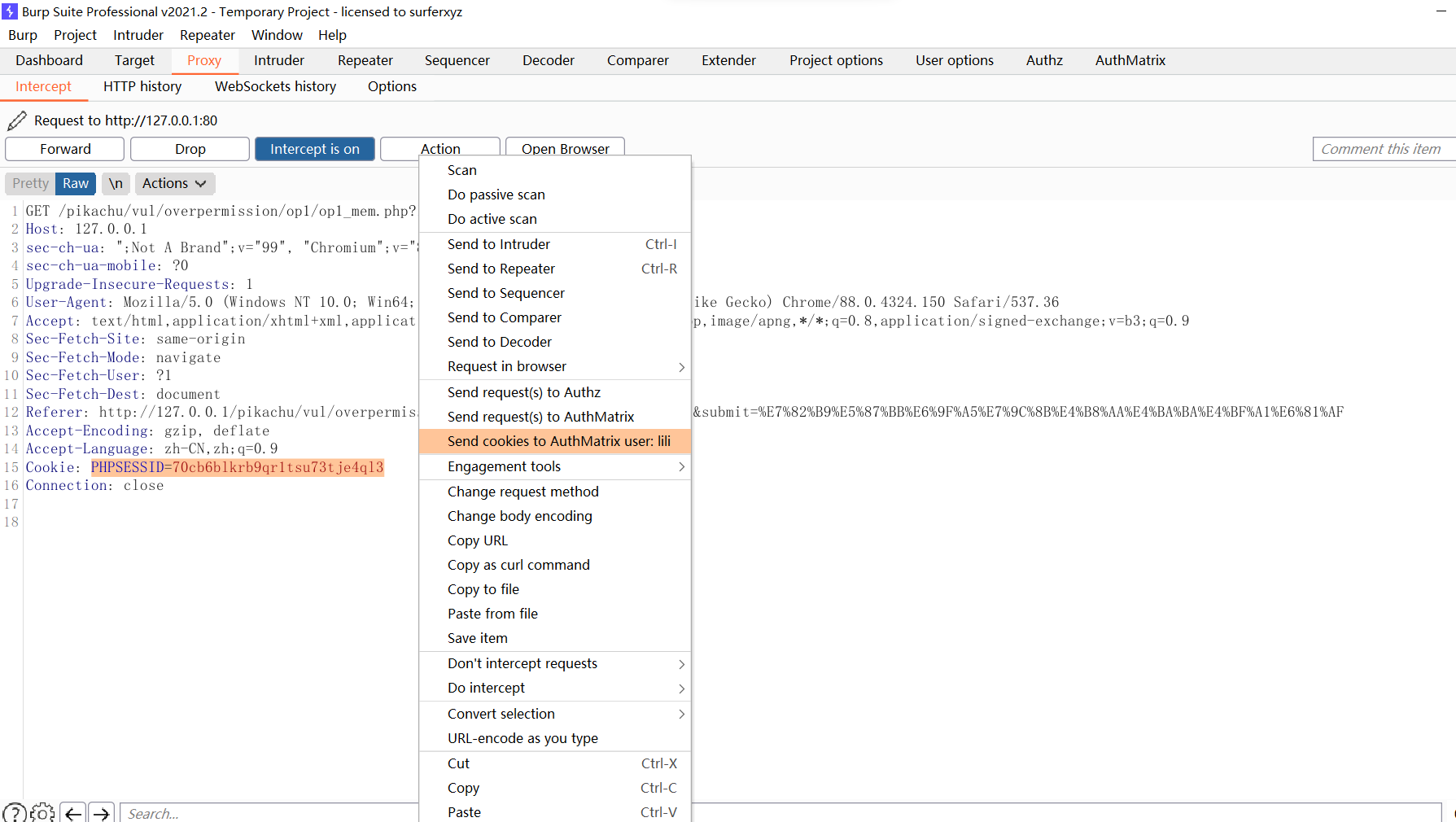Turn intercept off via Intercept is on button
This screenshot has height=822, width=1456.
pos(314,149)
